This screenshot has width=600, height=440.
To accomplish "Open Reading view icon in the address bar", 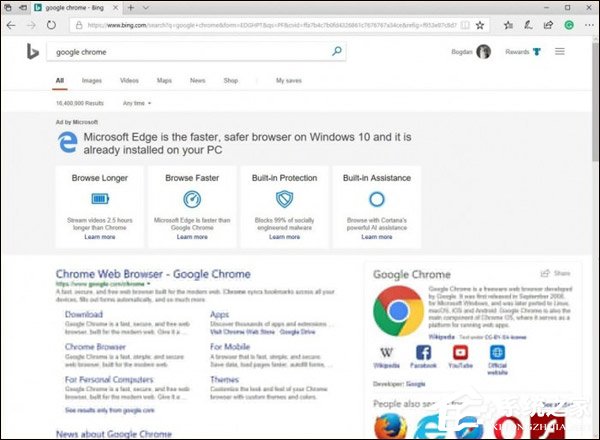I will [465, 25].
